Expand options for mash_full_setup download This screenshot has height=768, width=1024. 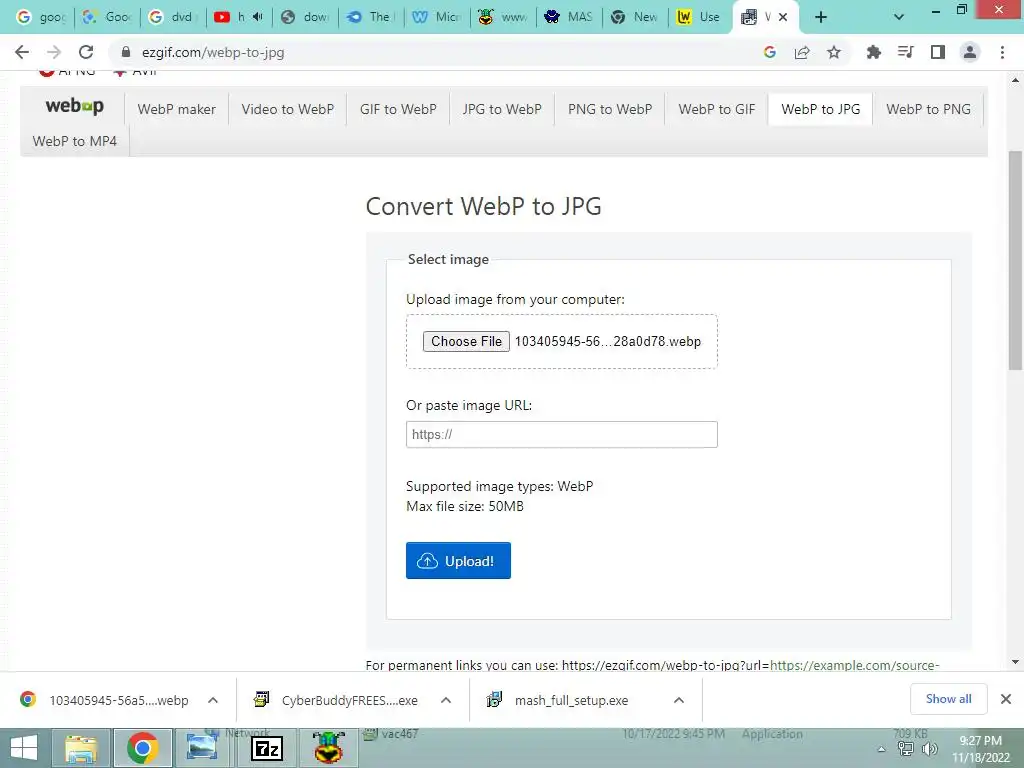(x=679, y=700)
